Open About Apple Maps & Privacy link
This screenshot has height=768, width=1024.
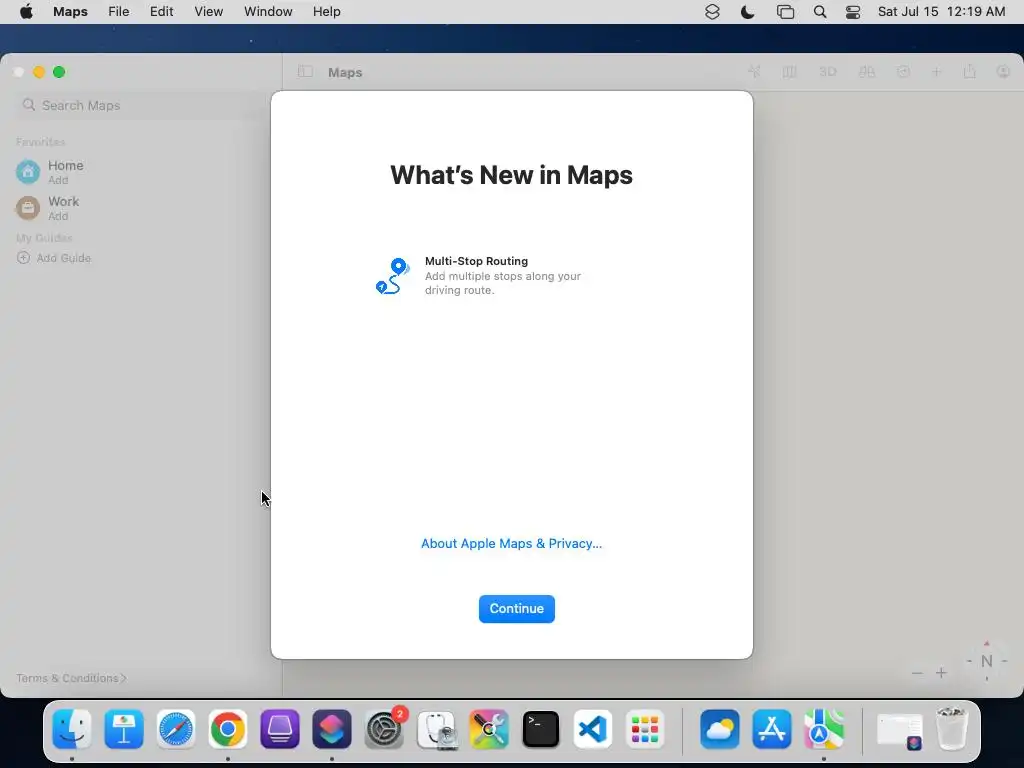pyautogui.click(x=511, y=543)
